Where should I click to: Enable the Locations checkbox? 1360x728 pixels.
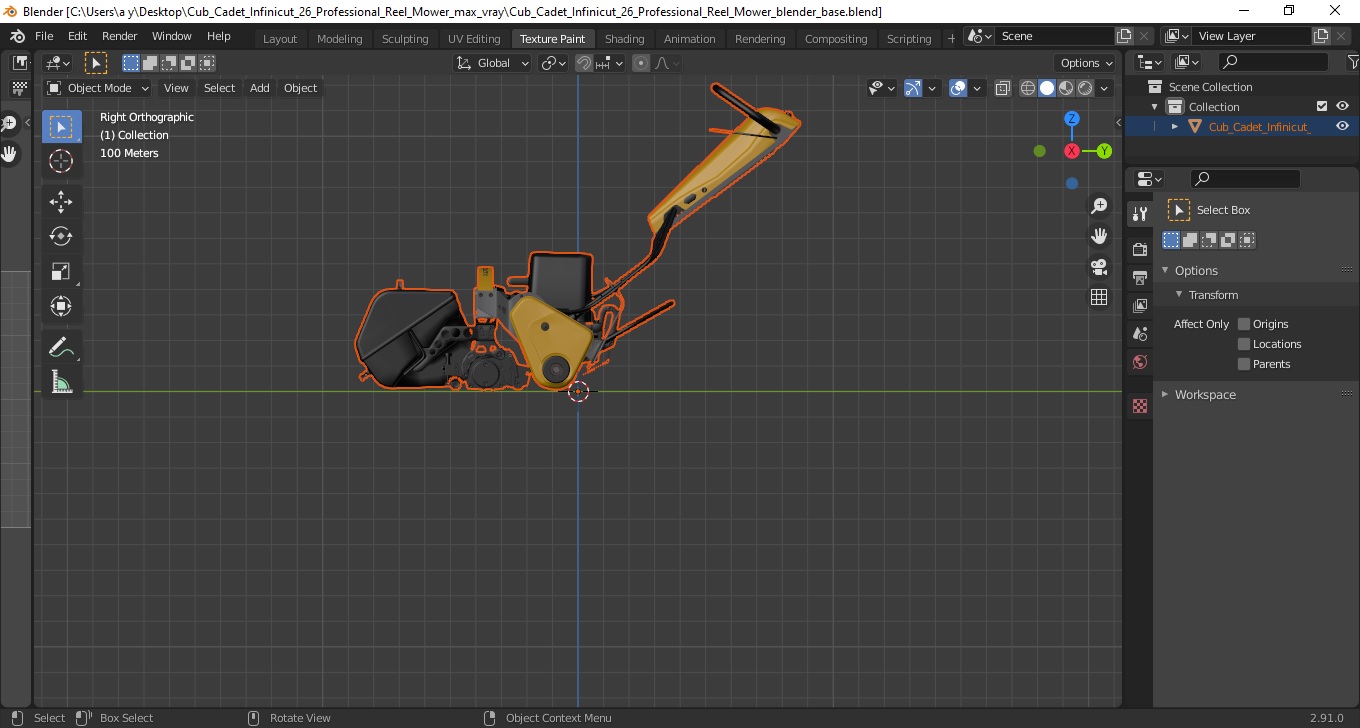[x=1244, y=344]
